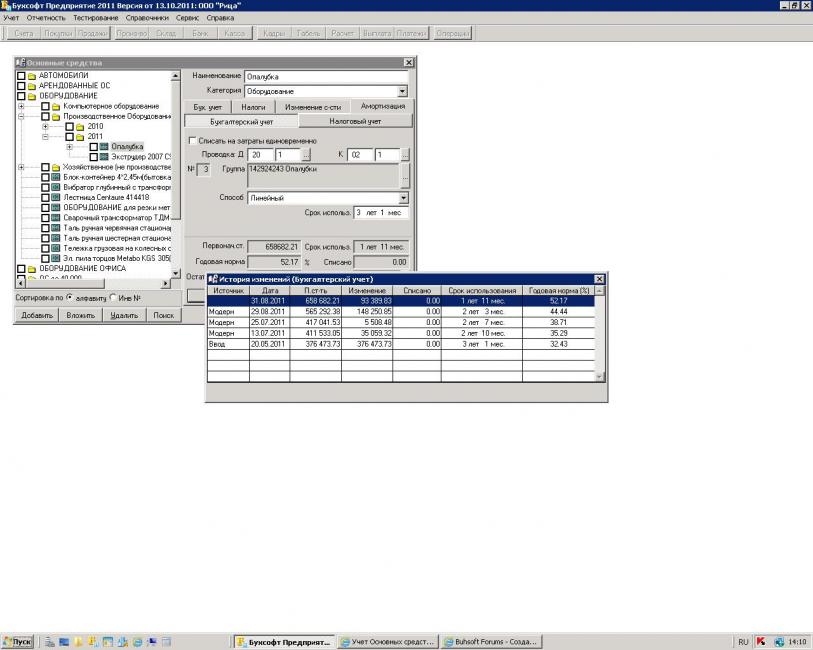Click the ОБОРУДОВАНИЕ ОФИСА folder icon

coord(32,268)
